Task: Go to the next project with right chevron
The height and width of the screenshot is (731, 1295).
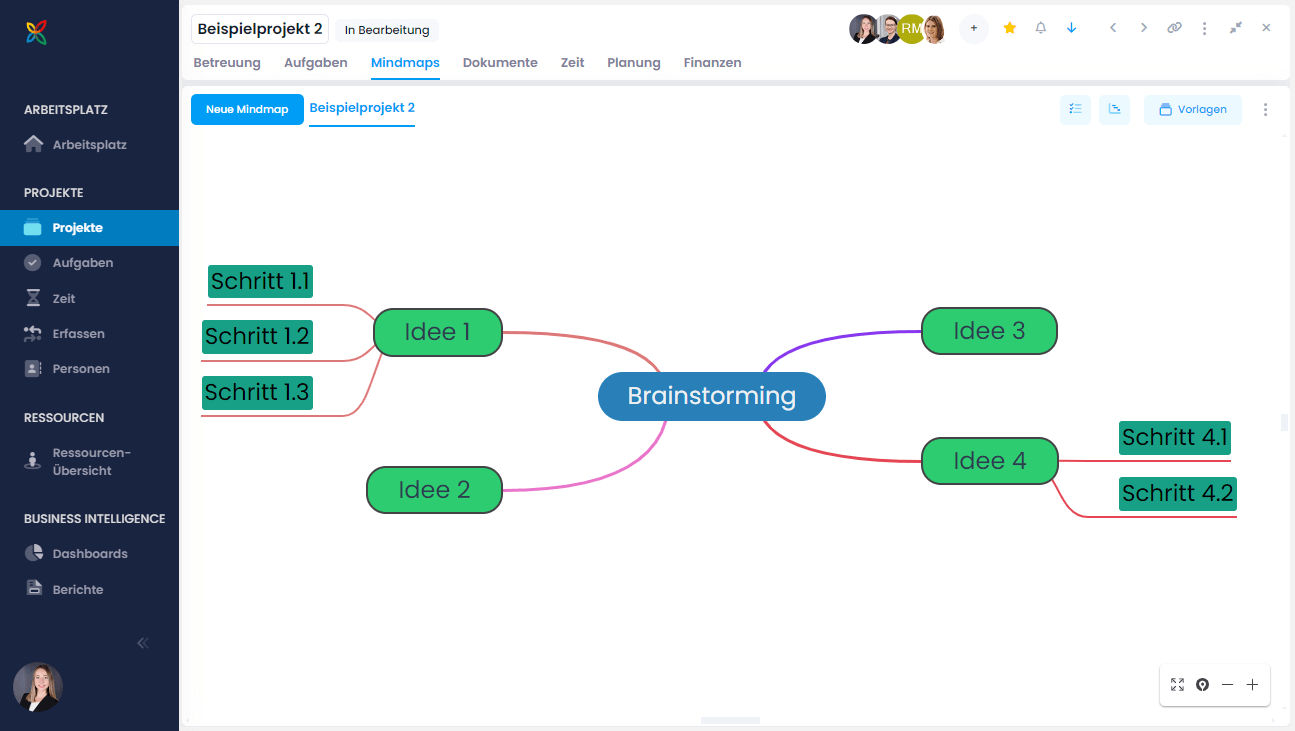Action: 1144,28
